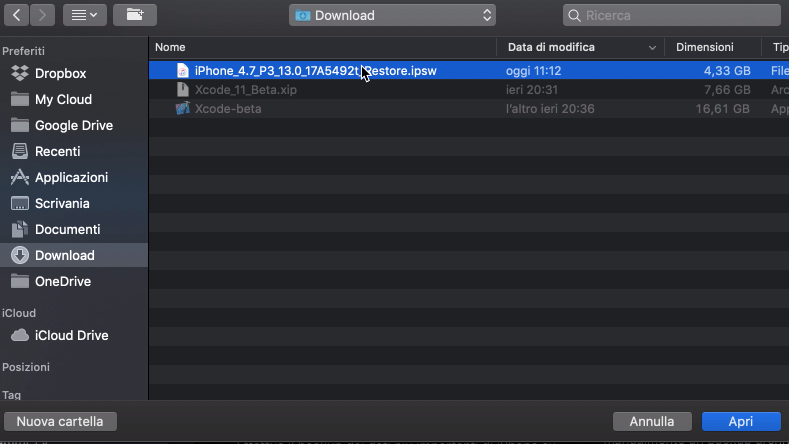Image resolution: width=789 pixels, height=444 pixels.
Task: Click the ieri 20:31 date cell
Action: point(532,90)
